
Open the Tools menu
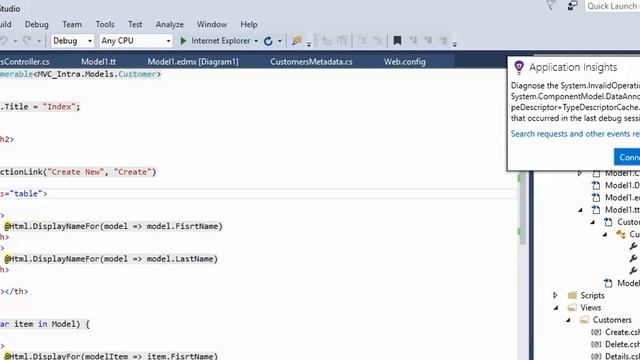tap(105, 24)
